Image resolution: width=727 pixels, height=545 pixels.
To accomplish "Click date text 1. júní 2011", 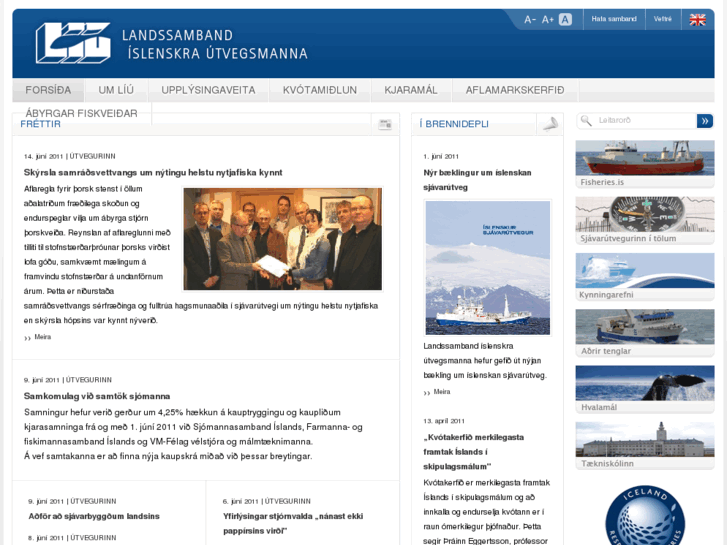I will tap(441, 156).
